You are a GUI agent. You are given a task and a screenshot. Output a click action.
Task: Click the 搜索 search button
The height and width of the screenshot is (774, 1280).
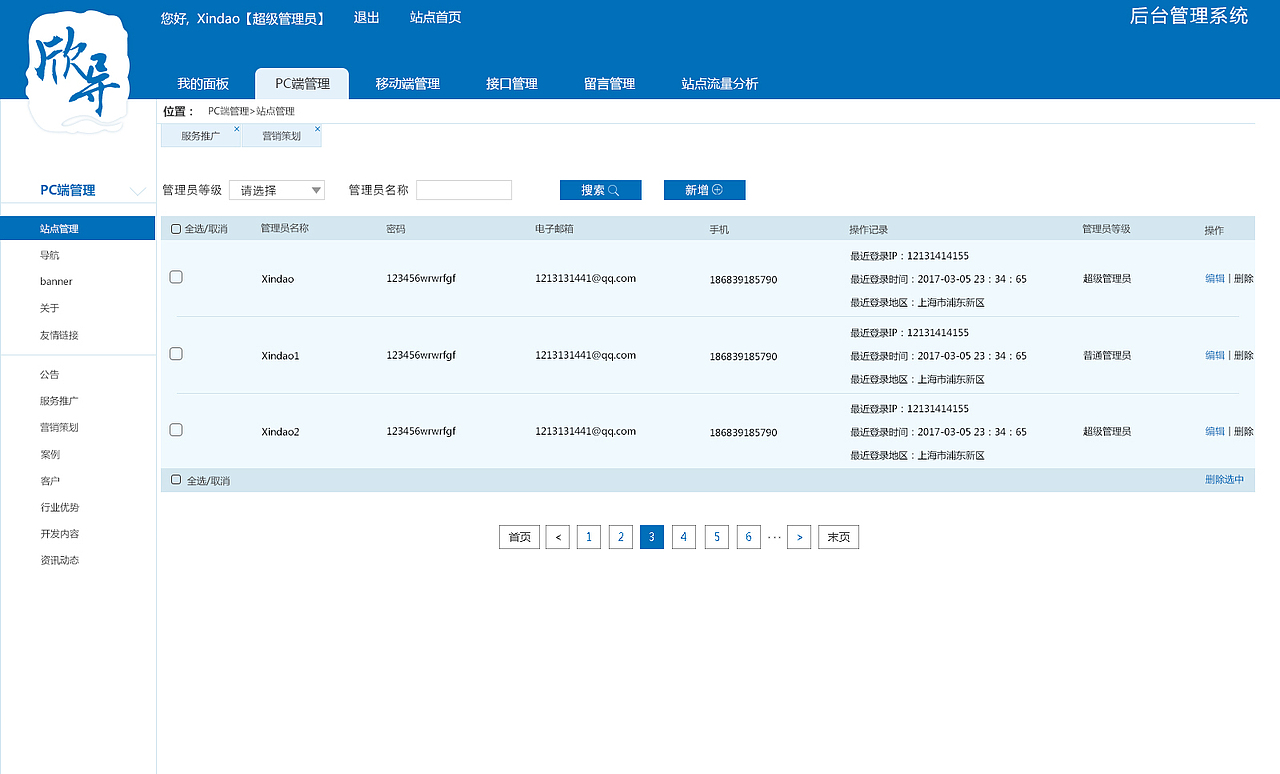600,190
